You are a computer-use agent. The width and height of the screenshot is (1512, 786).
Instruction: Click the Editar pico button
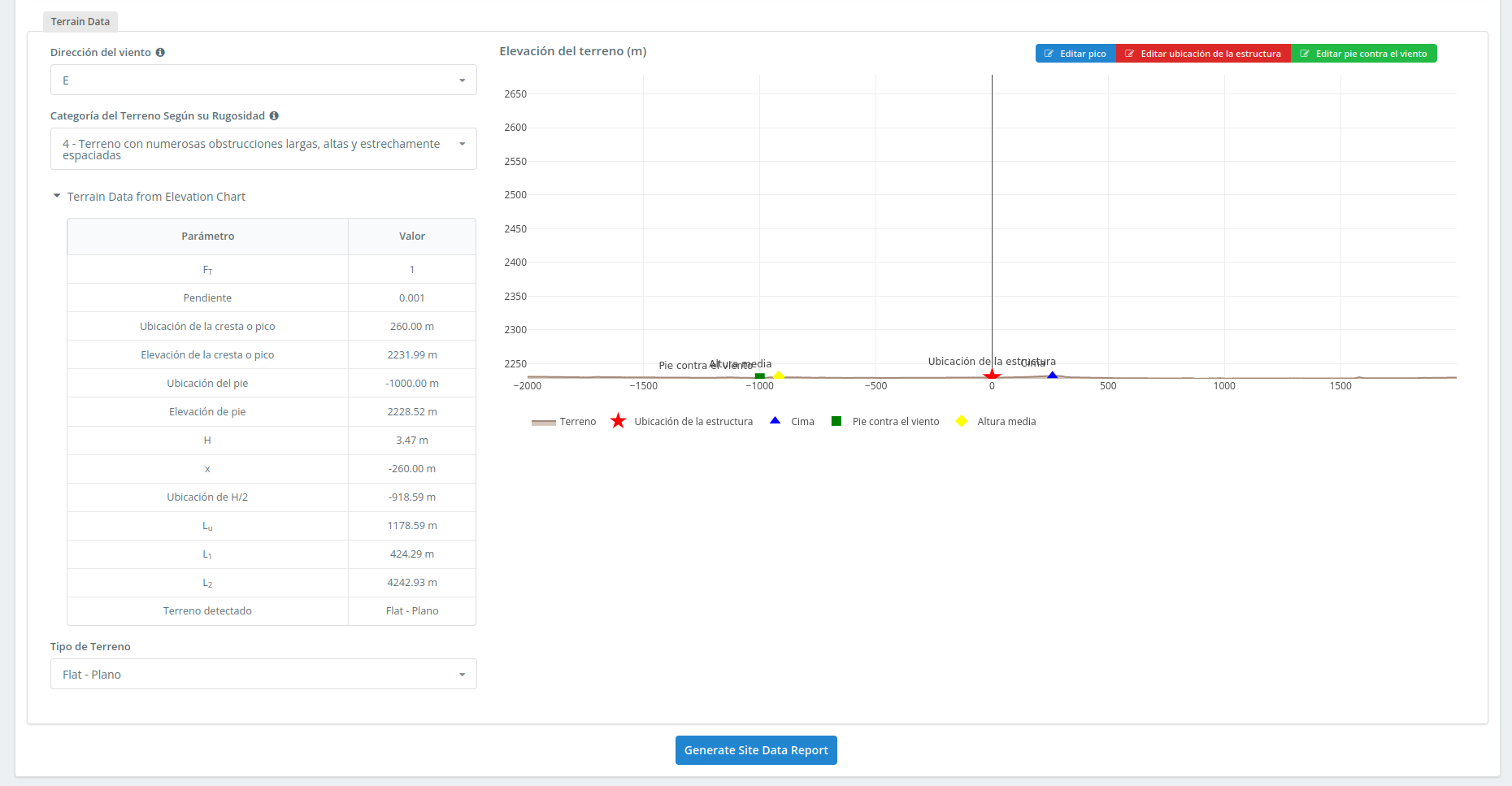(1075, 54)
